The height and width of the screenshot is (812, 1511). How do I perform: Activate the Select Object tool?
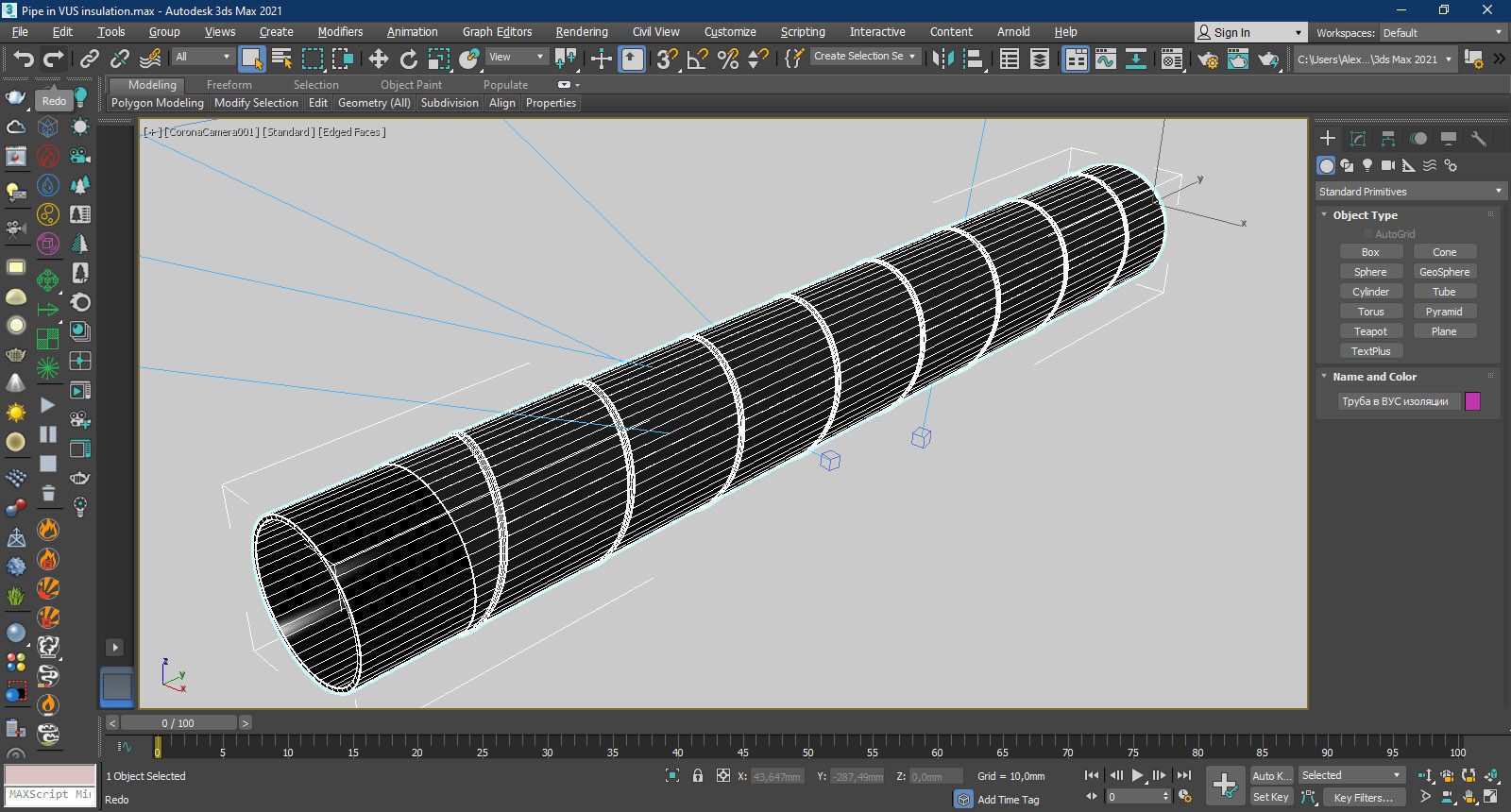coord(251,59)
